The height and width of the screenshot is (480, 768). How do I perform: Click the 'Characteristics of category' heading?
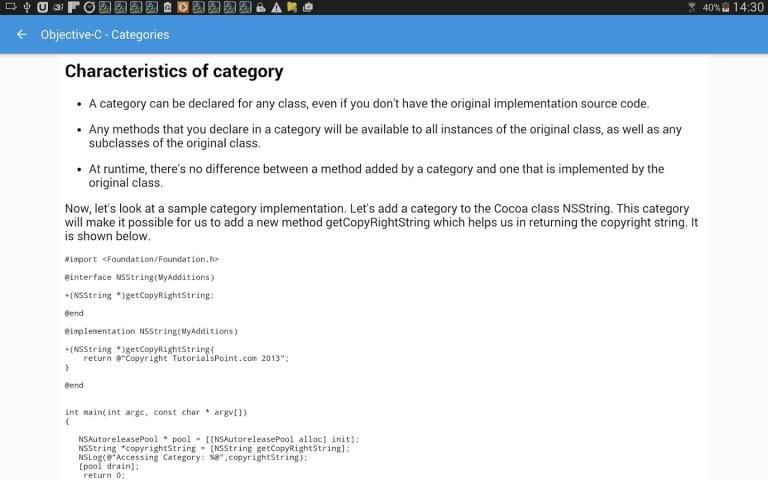tap(174, 71)
